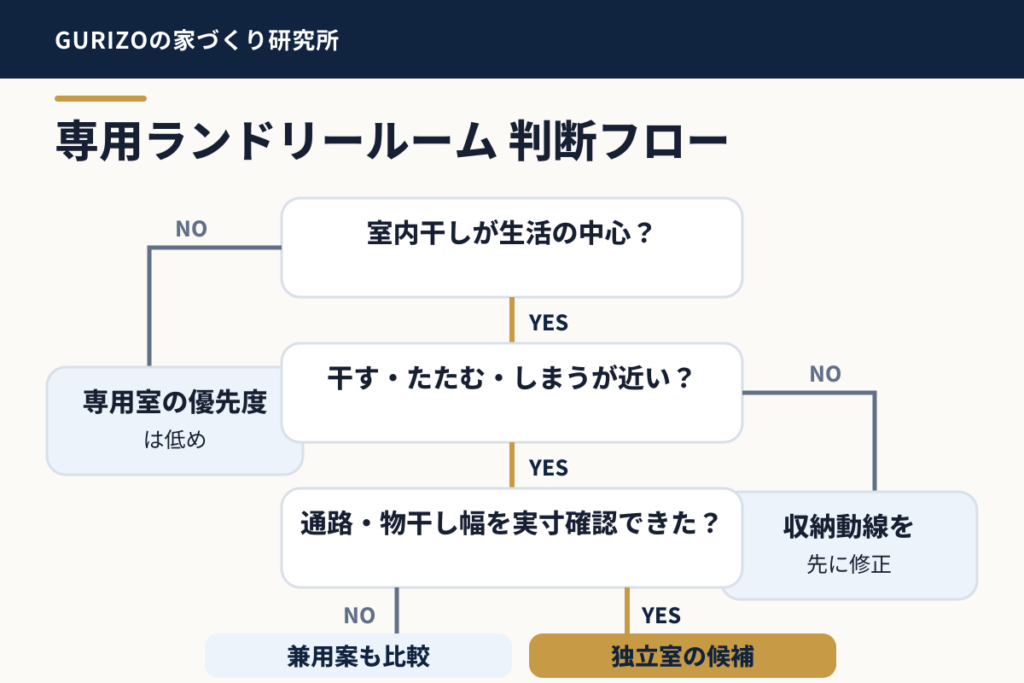Click the gold 独立室の候補 result button
The image size is (1024, 683).
point(682,656)
